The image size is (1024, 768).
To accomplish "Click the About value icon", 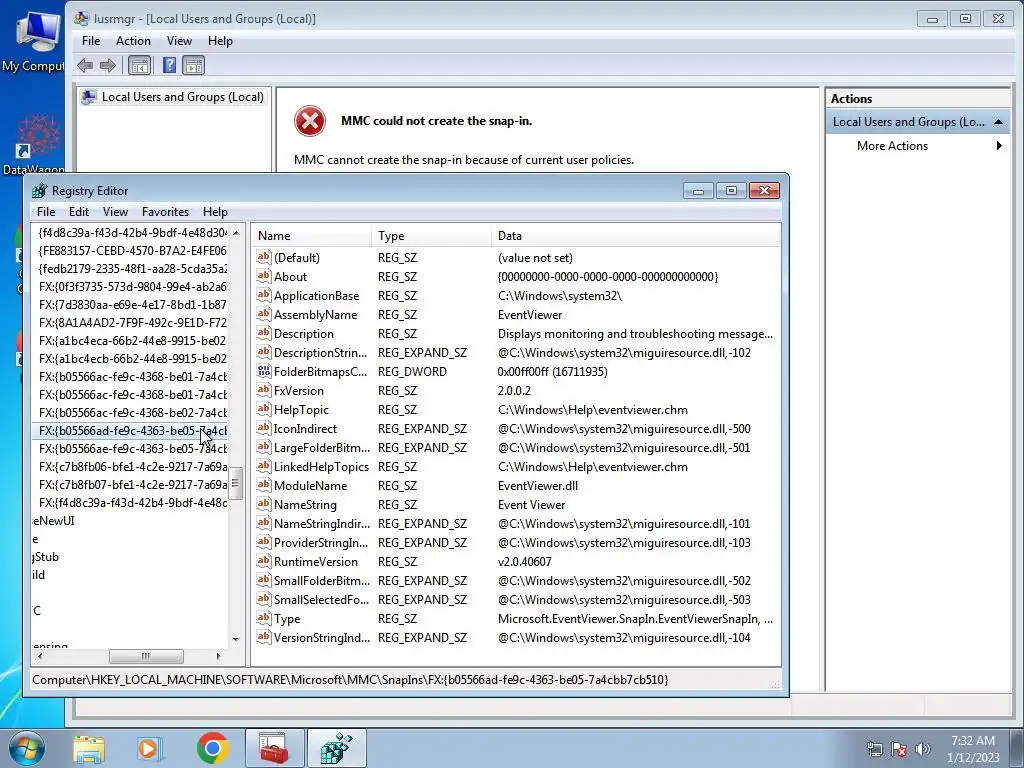I will coord(264,276).
